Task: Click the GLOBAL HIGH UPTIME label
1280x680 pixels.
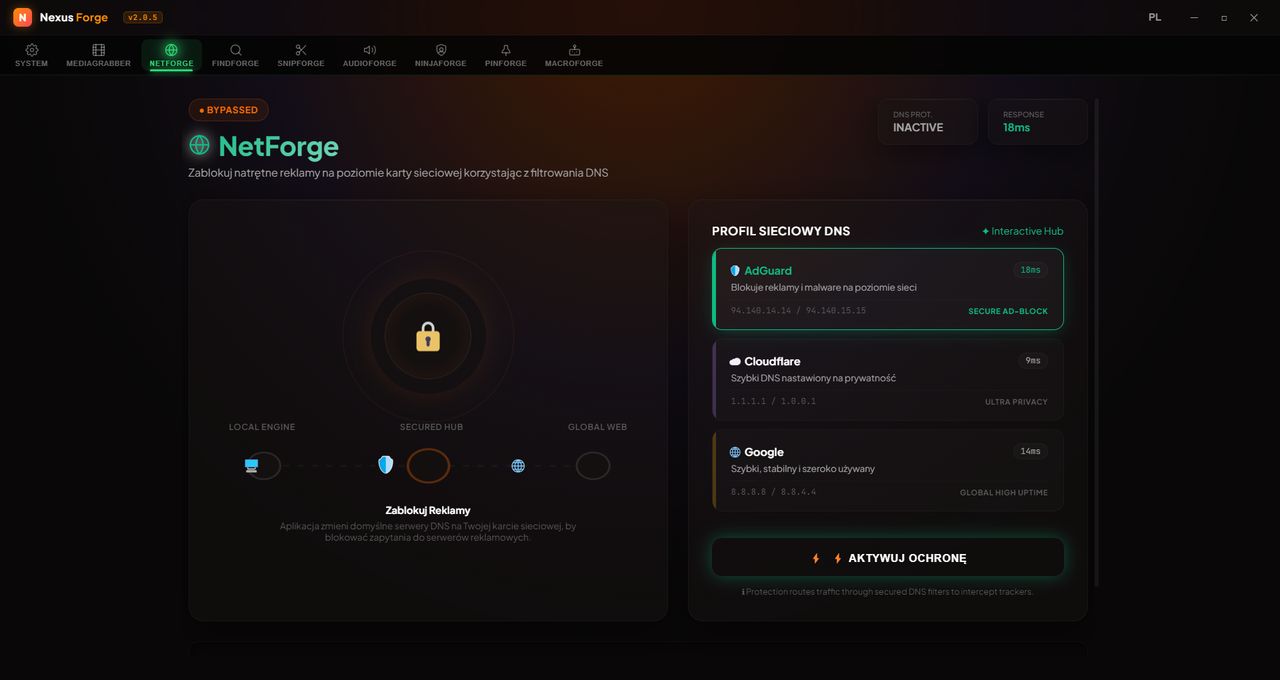Action: coord(1004,493)
